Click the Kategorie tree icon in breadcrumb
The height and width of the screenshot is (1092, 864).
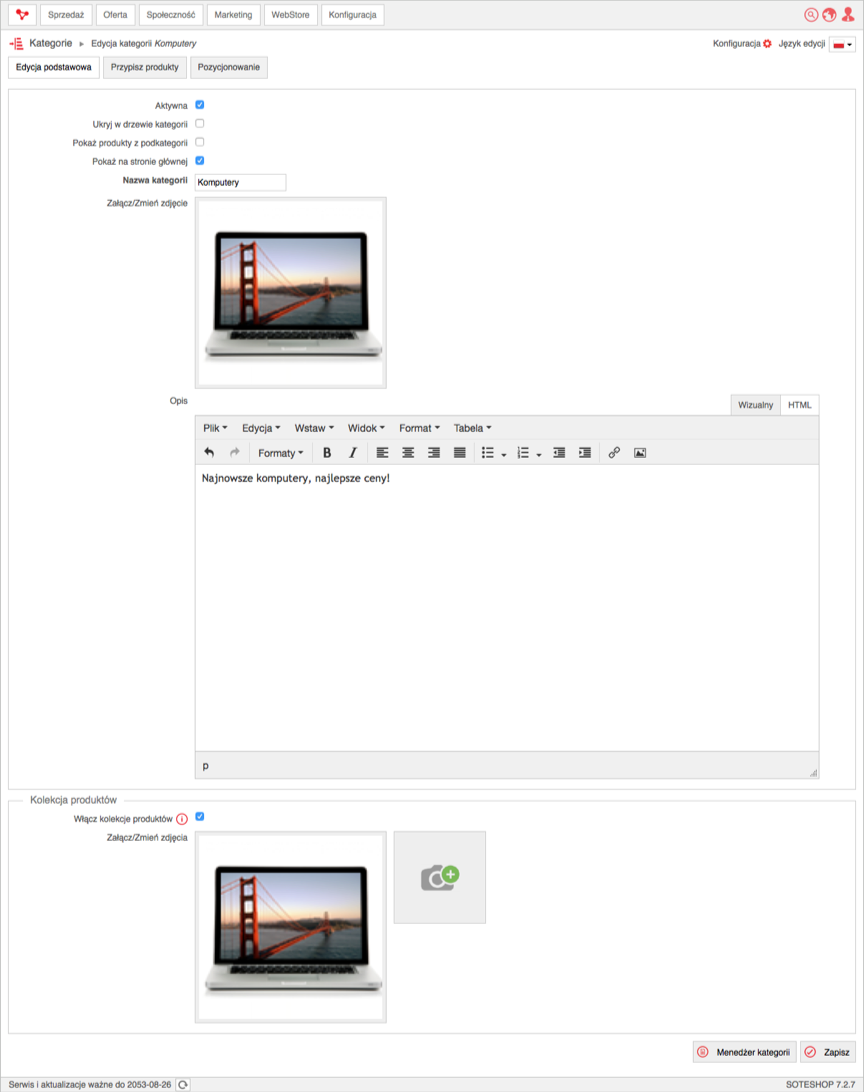click(x=16, y=43)
